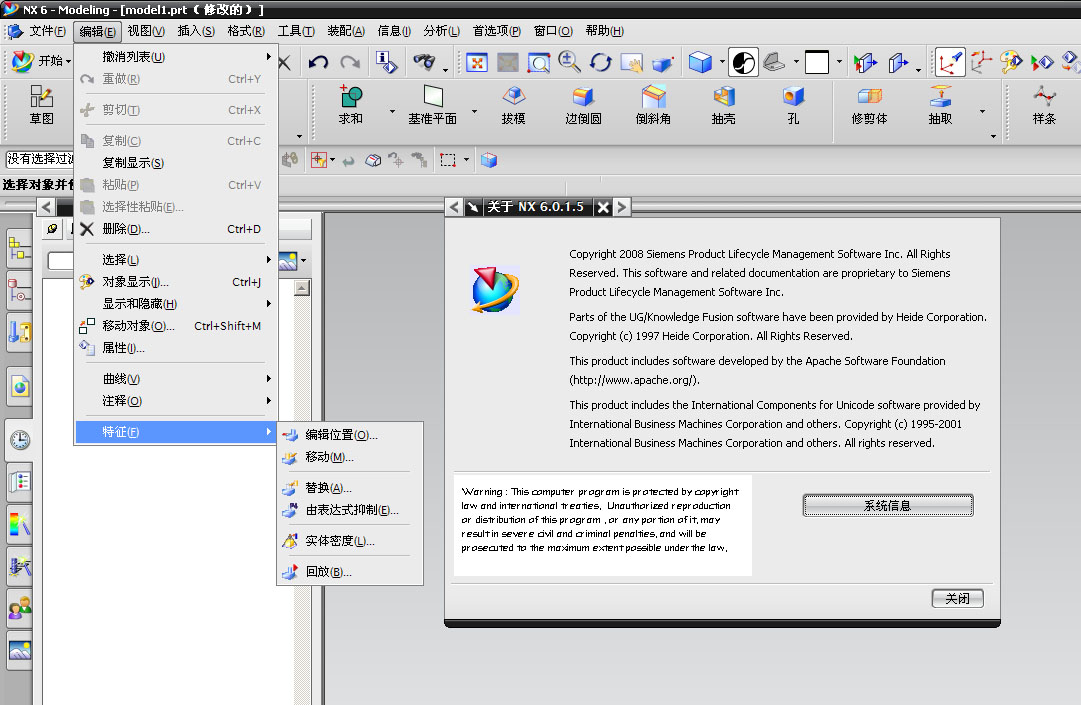
Task: Close the About NX 6.0.1.5 tab
Action: (603, 207)
